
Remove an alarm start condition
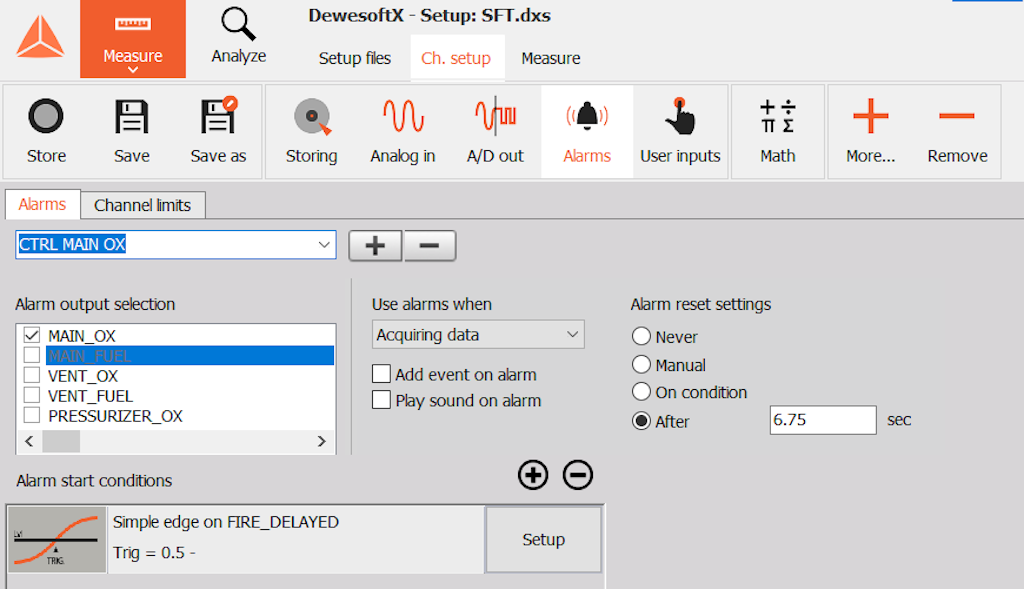(578, 475)
